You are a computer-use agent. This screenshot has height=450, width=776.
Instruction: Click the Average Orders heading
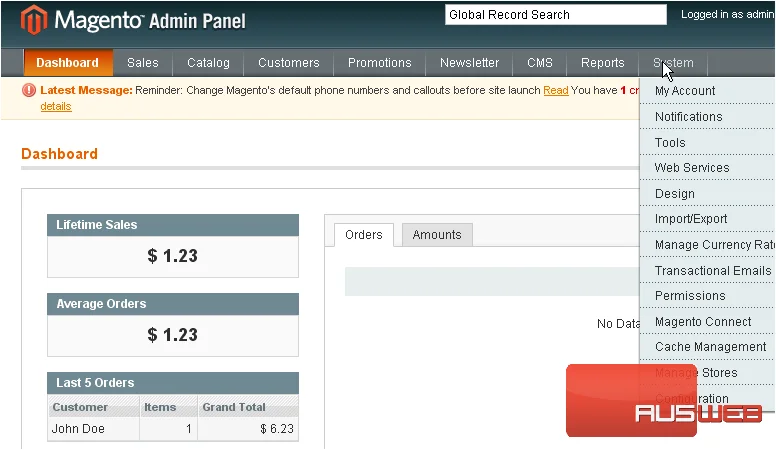tap(101, 304)
